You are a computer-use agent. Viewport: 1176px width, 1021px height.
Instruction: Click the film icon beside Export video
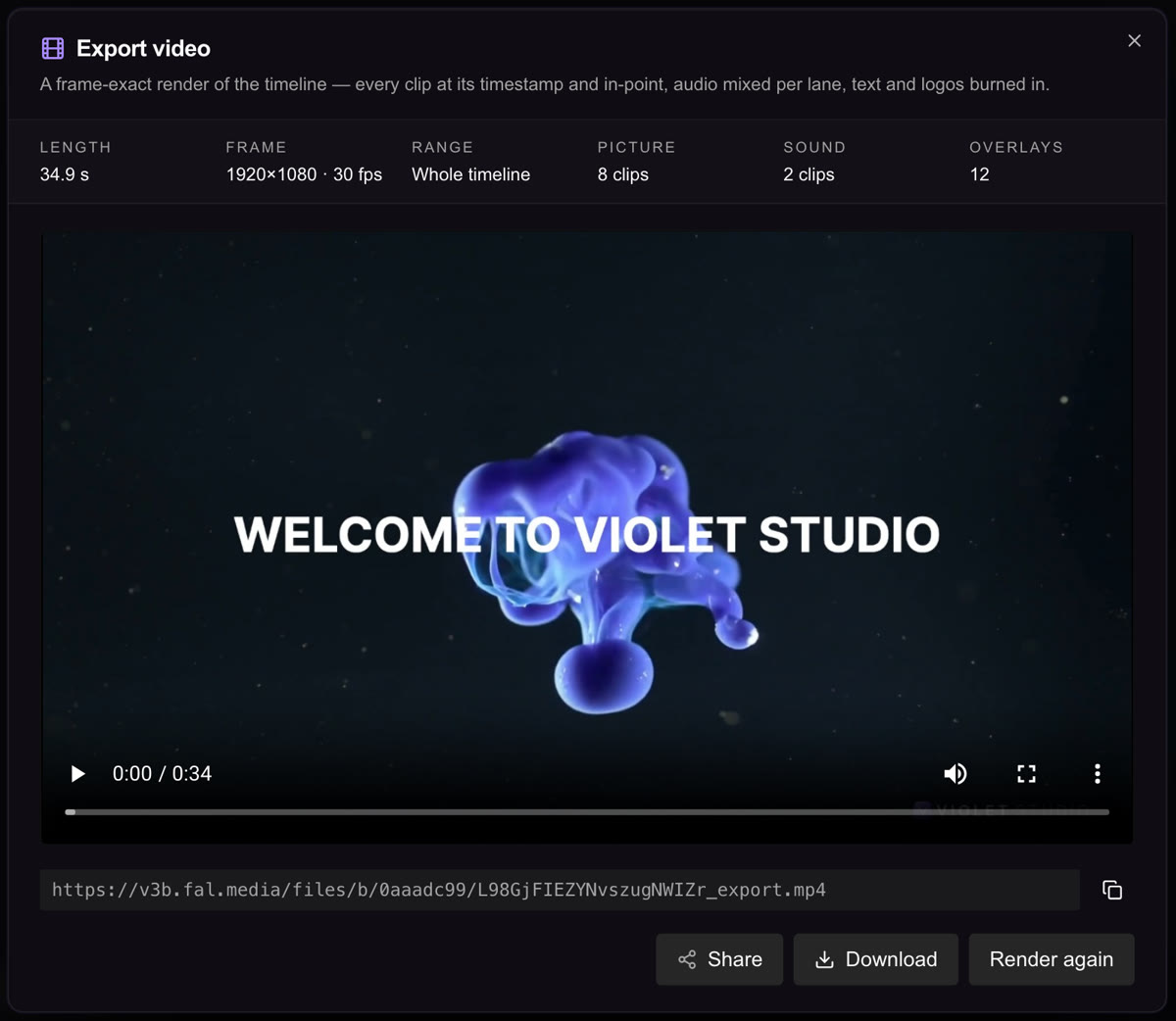(53, 48)
